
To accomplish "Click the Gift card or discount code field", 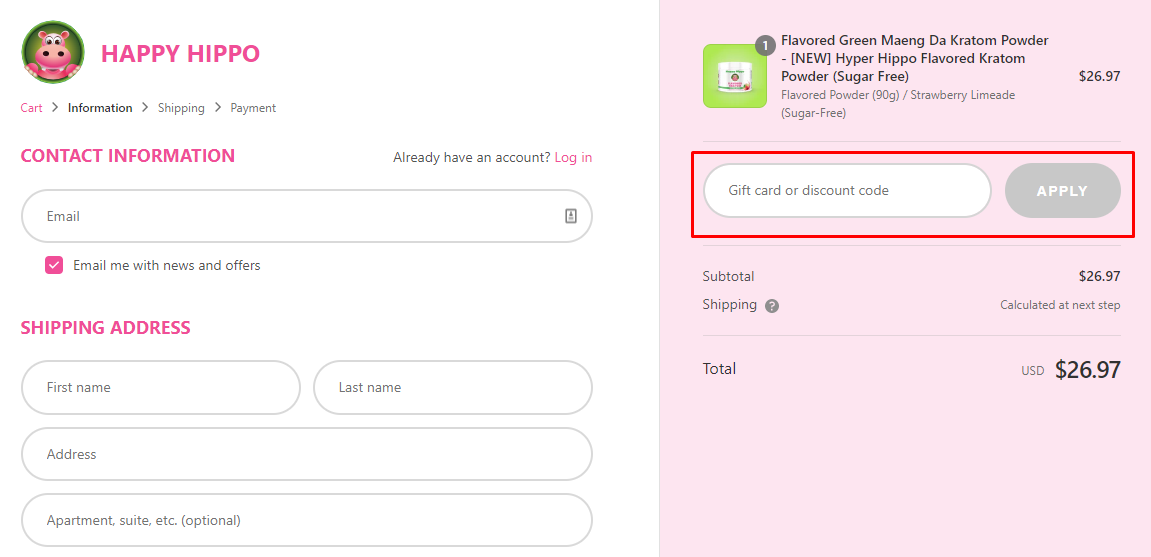I will (847, 190).
